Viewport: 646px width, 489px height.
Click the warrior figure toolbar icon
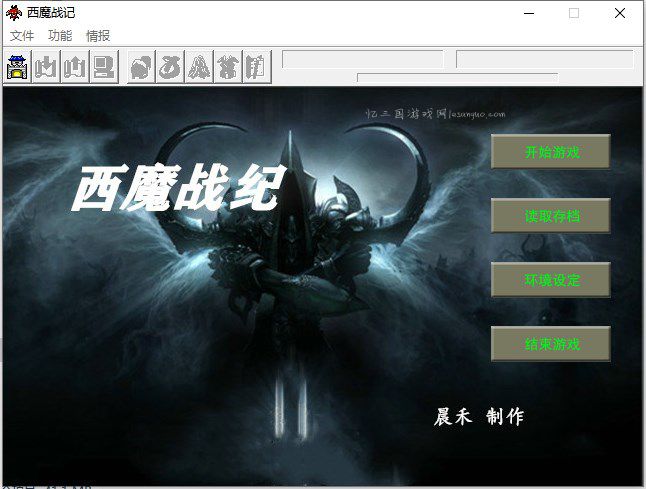click(228, 67)
